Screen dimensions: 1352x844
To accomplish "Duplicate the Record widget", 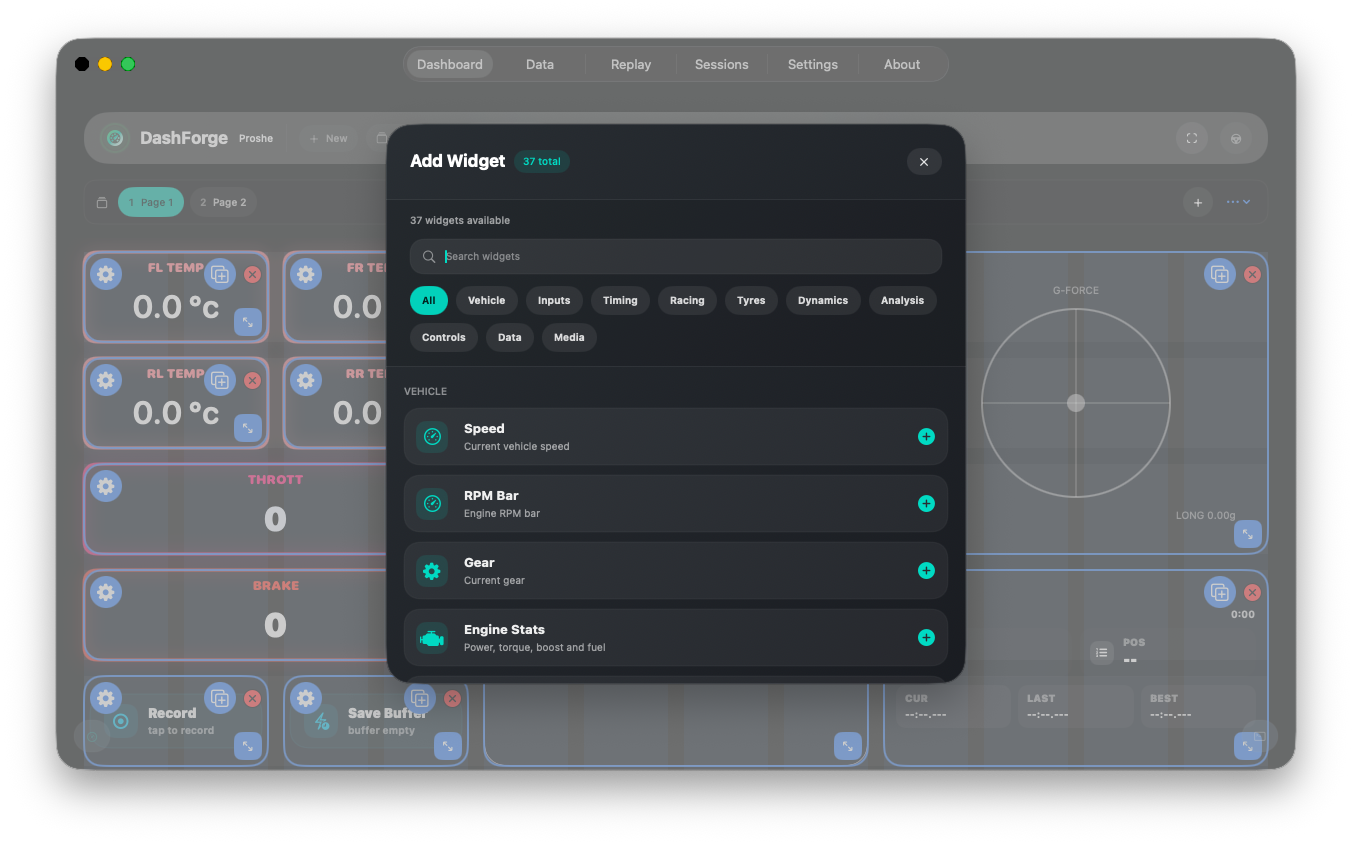I will coord(220,698).
